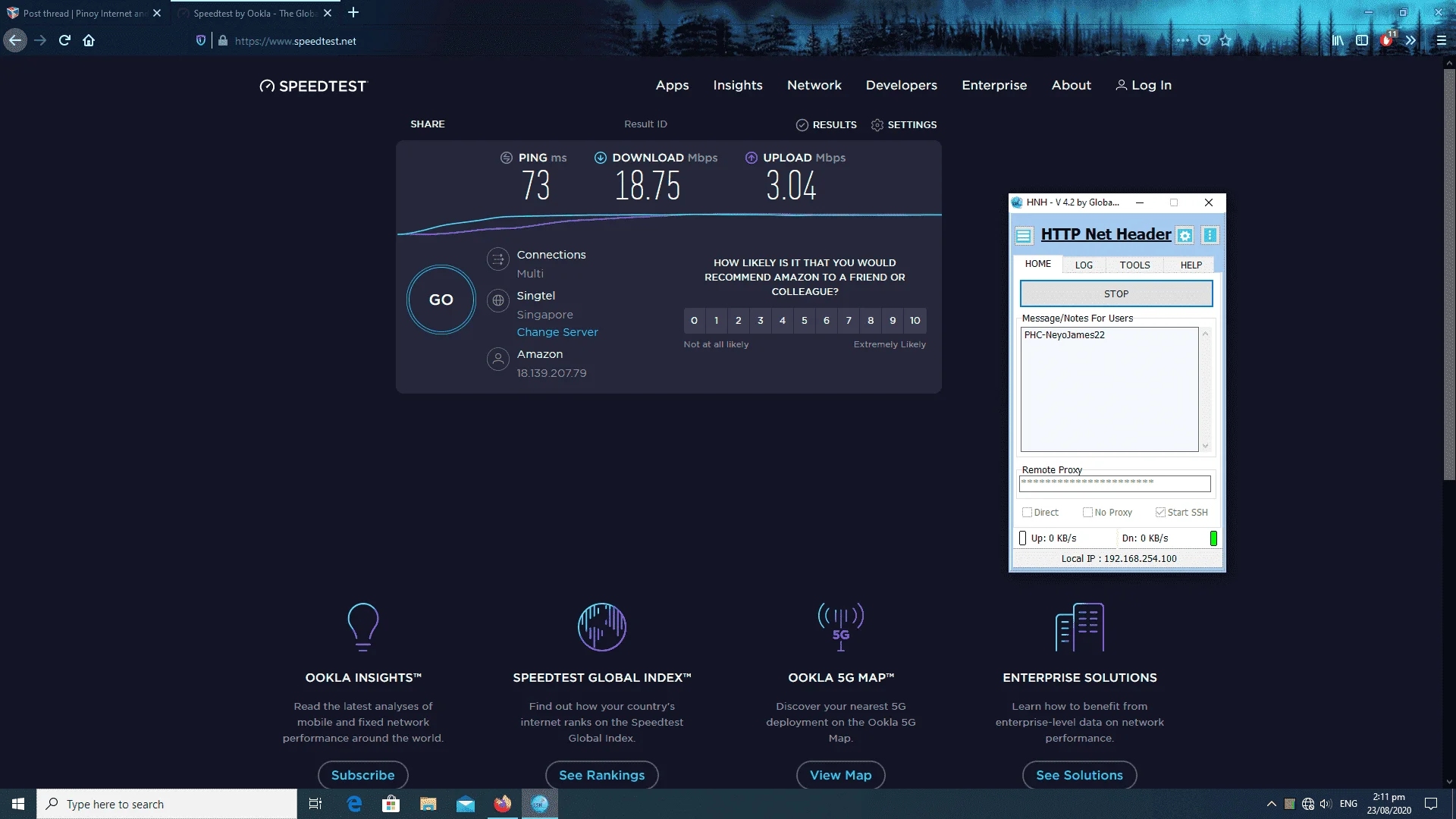Open Speedtest RESULTS history
This screenshot has height=819, width=1456.
tap(826, 124)
